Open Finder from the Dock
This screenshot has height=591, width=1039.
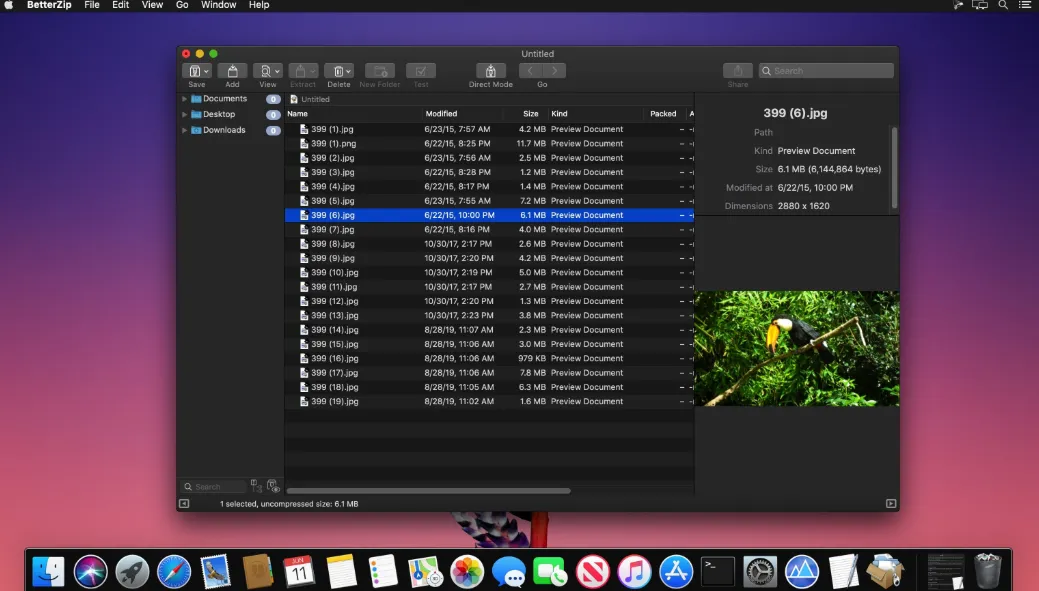coord(48,571)
